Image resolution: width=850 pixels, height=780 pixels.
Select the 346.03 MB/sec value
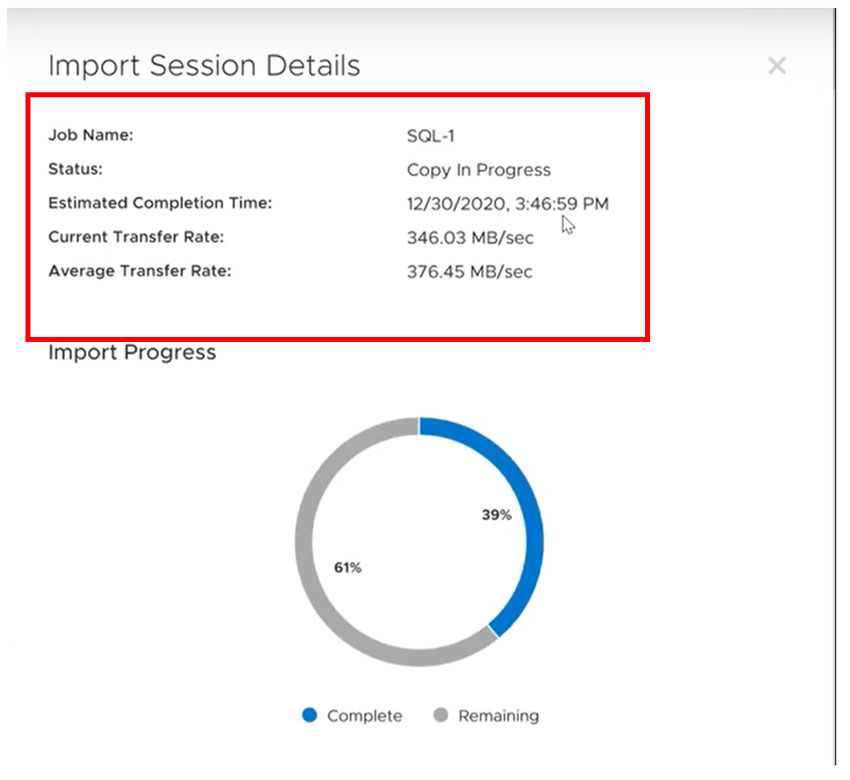[470, 238]
